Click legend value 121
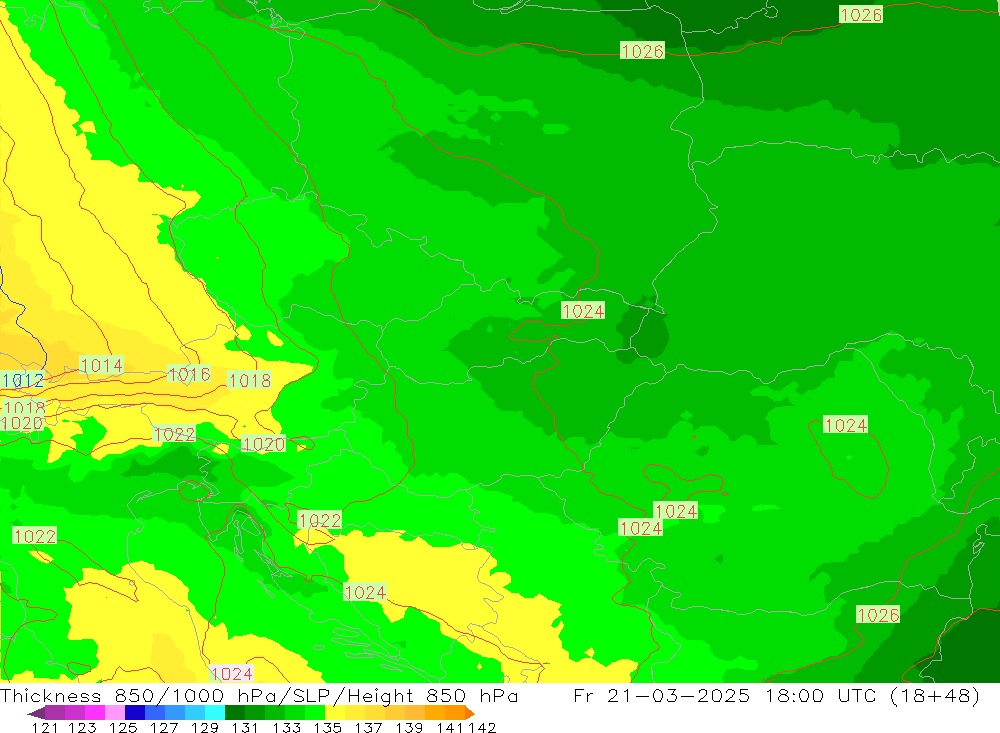Screen dimensions: 1000x733 (45, 727)
